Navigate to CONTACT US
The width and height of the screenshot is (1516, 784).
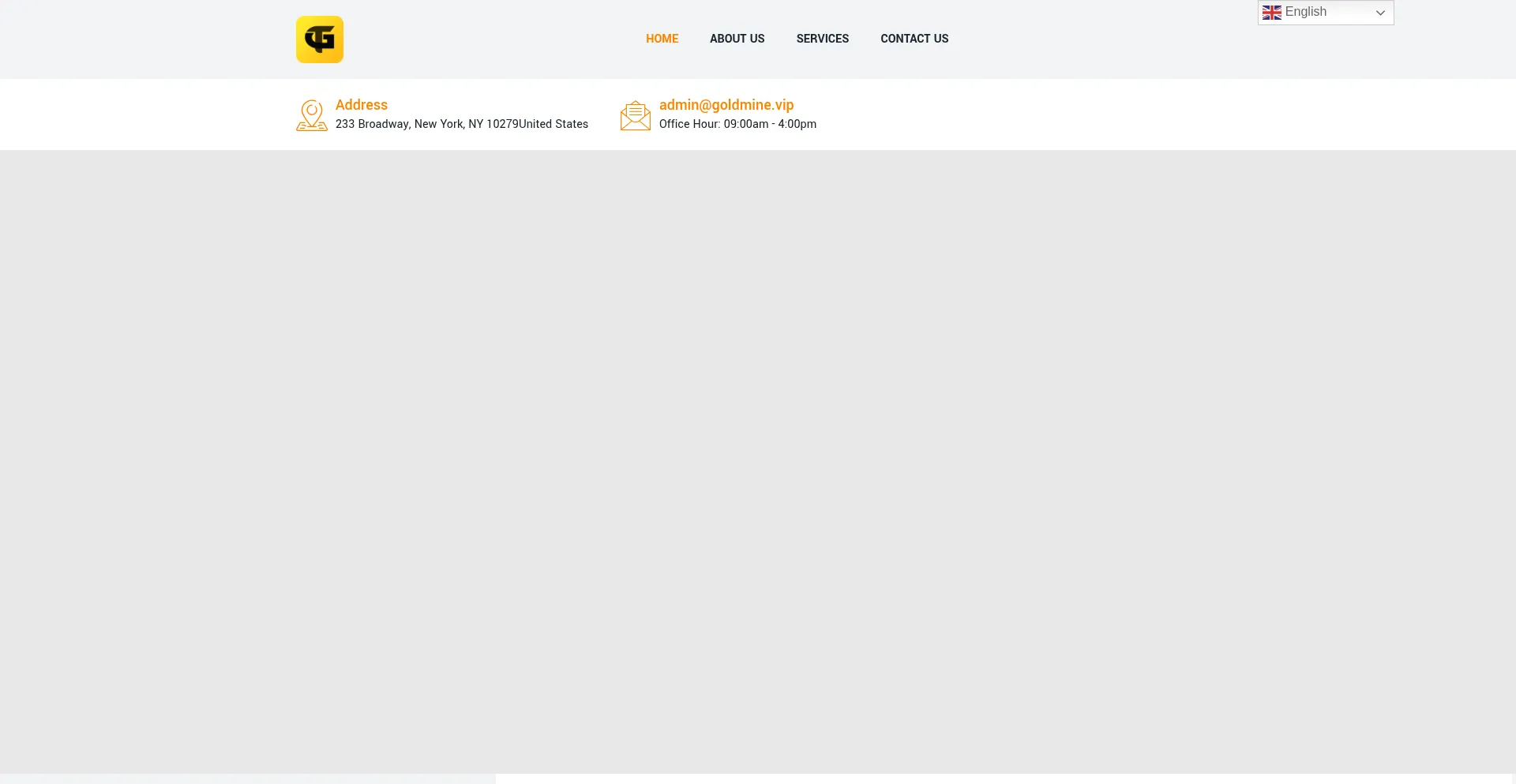914,39
